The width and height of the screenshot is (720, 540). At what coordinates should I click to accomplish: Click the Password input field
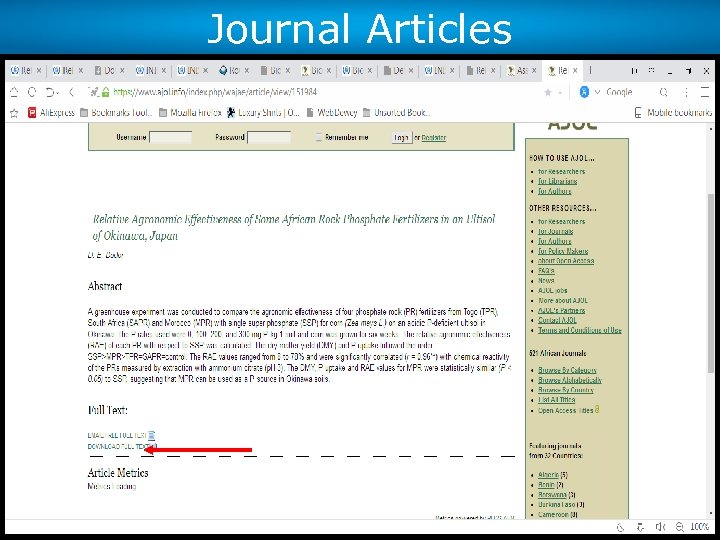[269, 137]
